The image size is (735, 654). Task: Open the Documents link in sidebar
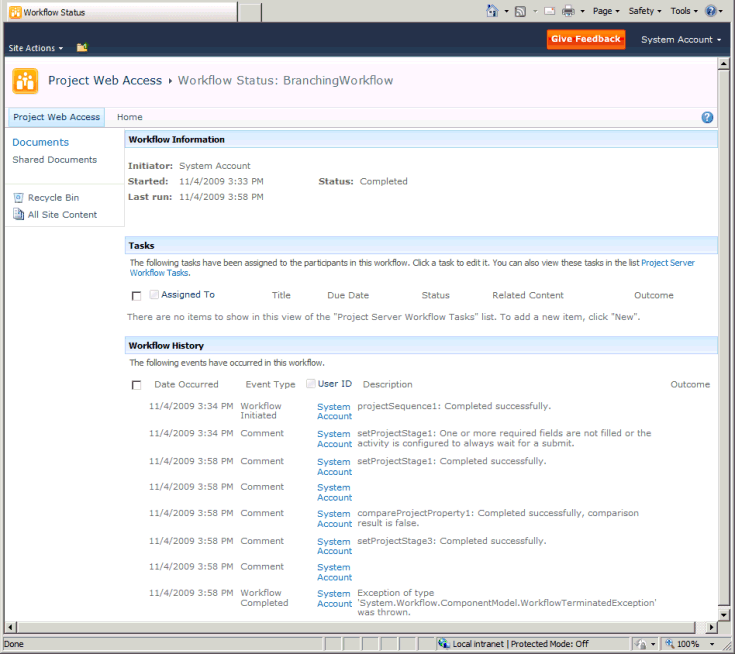(x=40, y=142)
